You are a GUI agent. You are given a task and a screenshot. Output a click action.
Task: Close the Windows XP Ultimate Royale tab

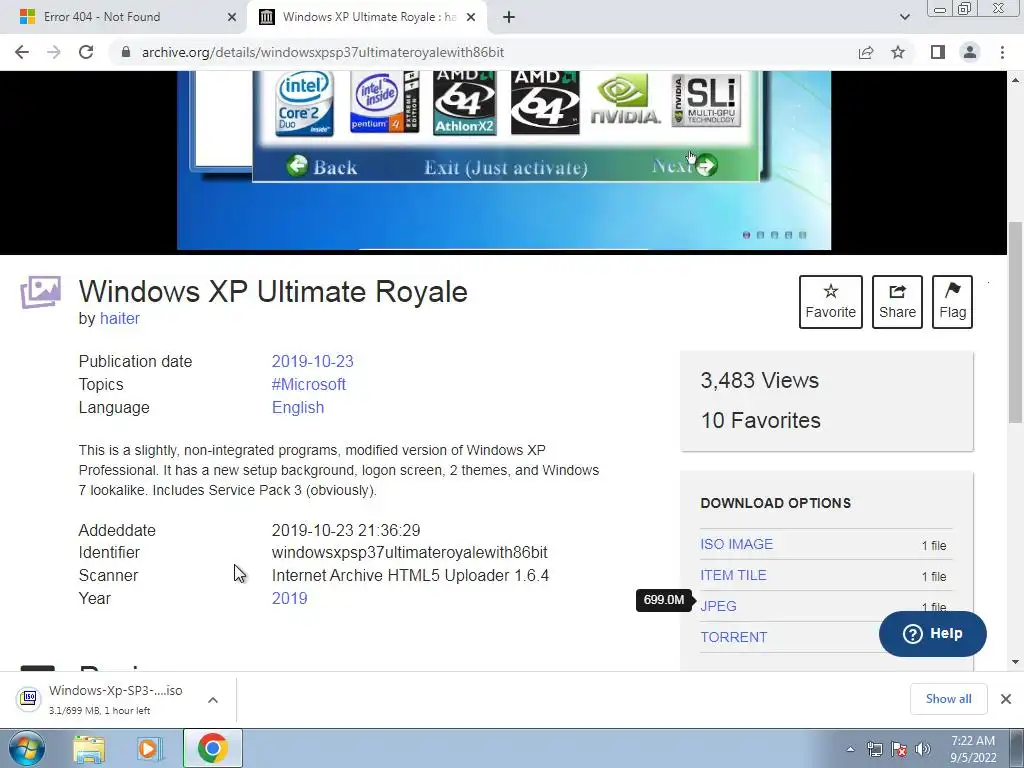(x=471, y=17)
